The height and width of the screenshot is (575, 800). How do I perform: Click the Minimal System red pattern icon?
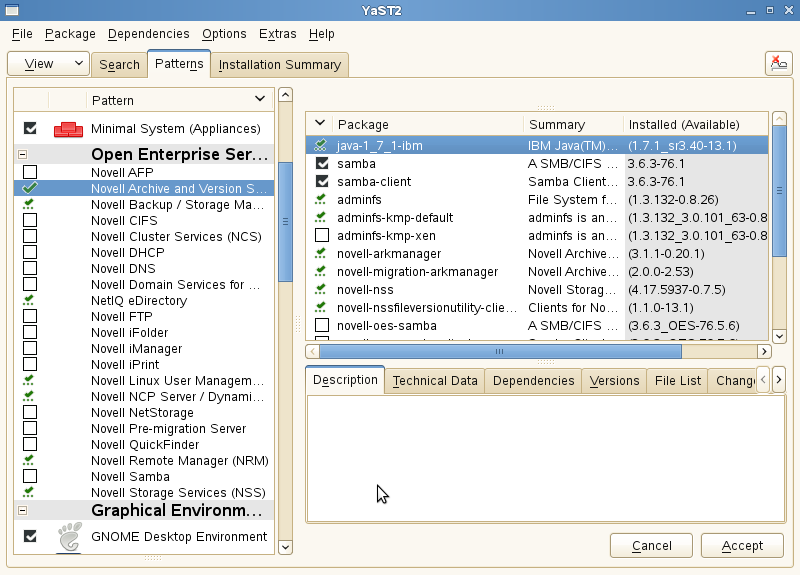tap(68, 128)
